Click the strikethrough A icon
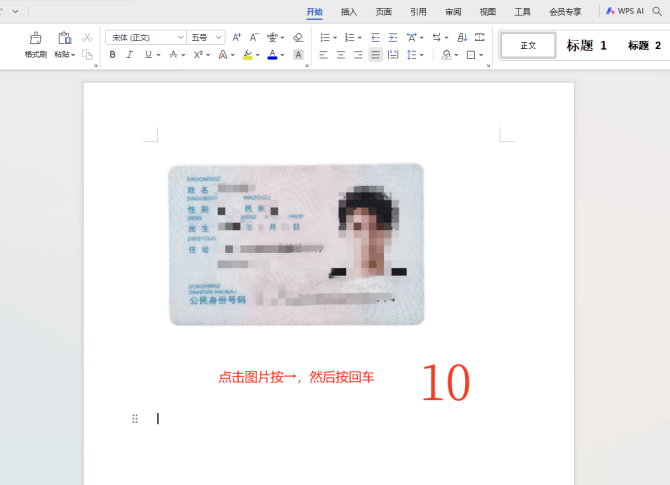Image resolution: width=670 pixels, height=485 pixels. point(173,55)
